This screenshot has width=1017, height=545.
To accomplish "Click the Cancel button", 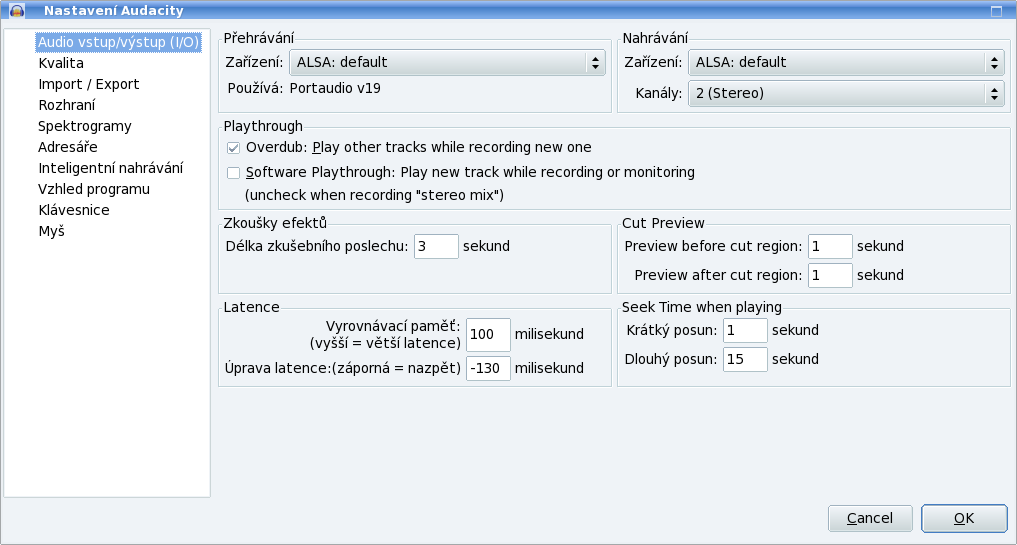I will [870, 518].
